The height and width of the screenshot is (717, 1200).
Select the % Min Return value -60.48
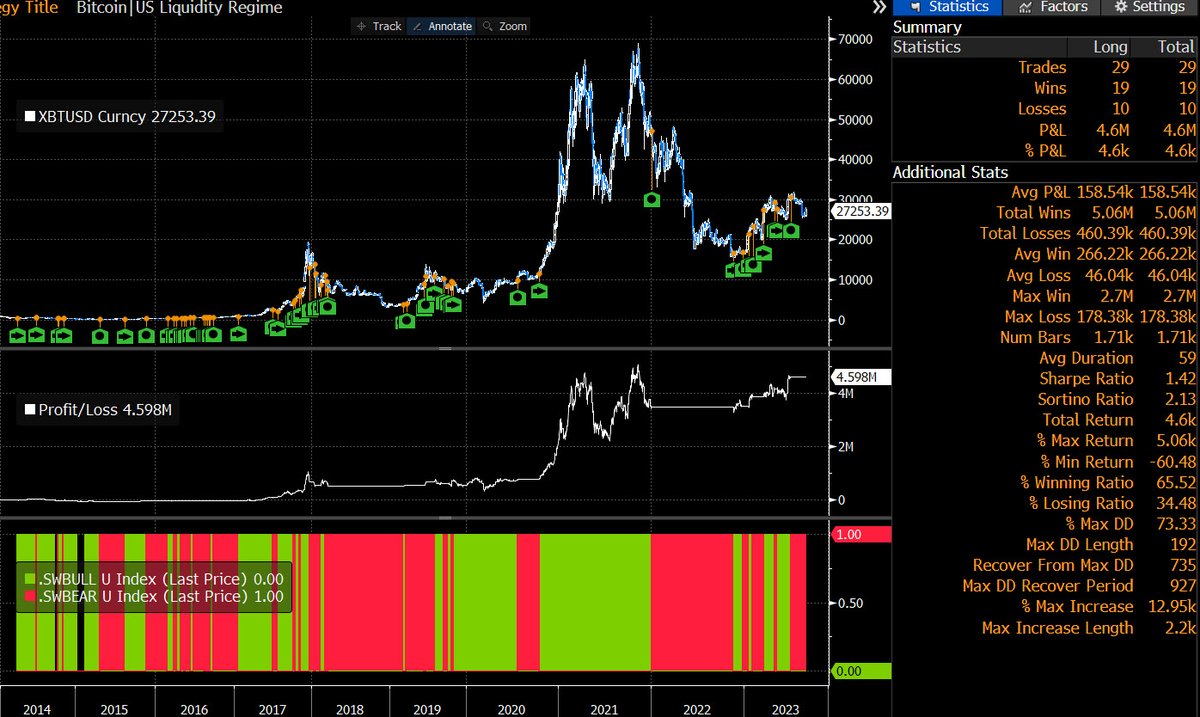tap(1173, 462)
